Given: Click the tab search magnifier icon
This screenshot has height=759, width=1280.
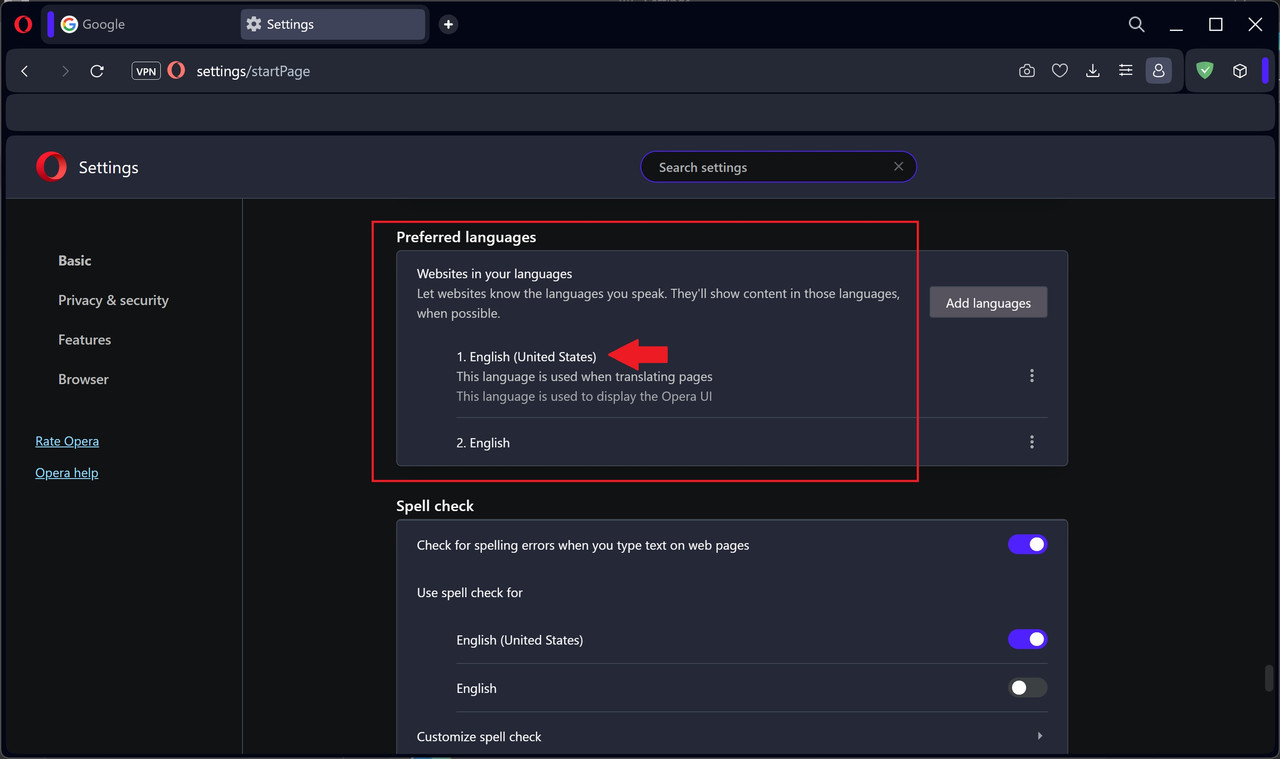Looking at the screenshot, I should (1136, 24).
